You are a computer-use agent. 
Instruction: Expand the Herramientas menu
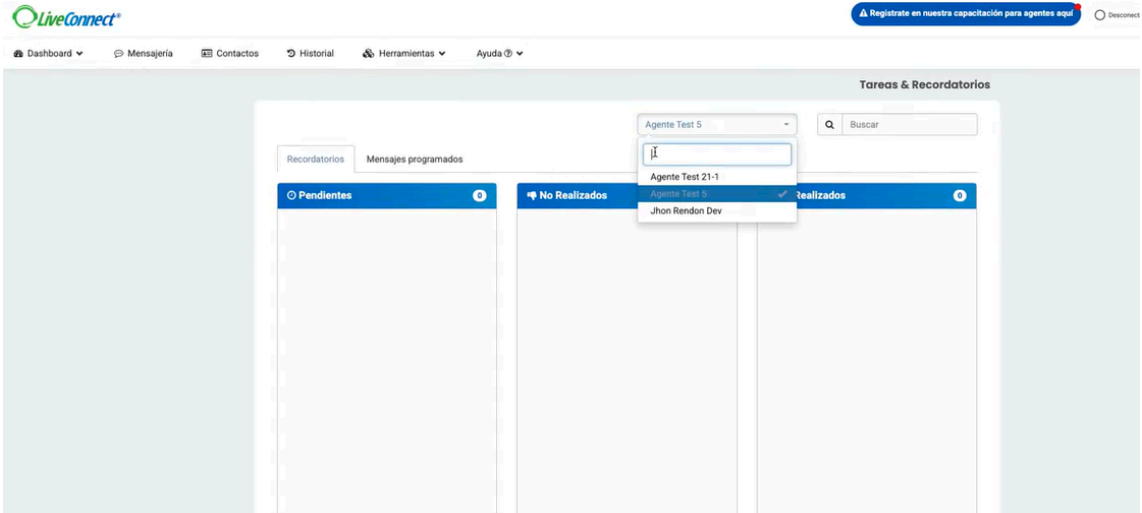tap(403, 53)
